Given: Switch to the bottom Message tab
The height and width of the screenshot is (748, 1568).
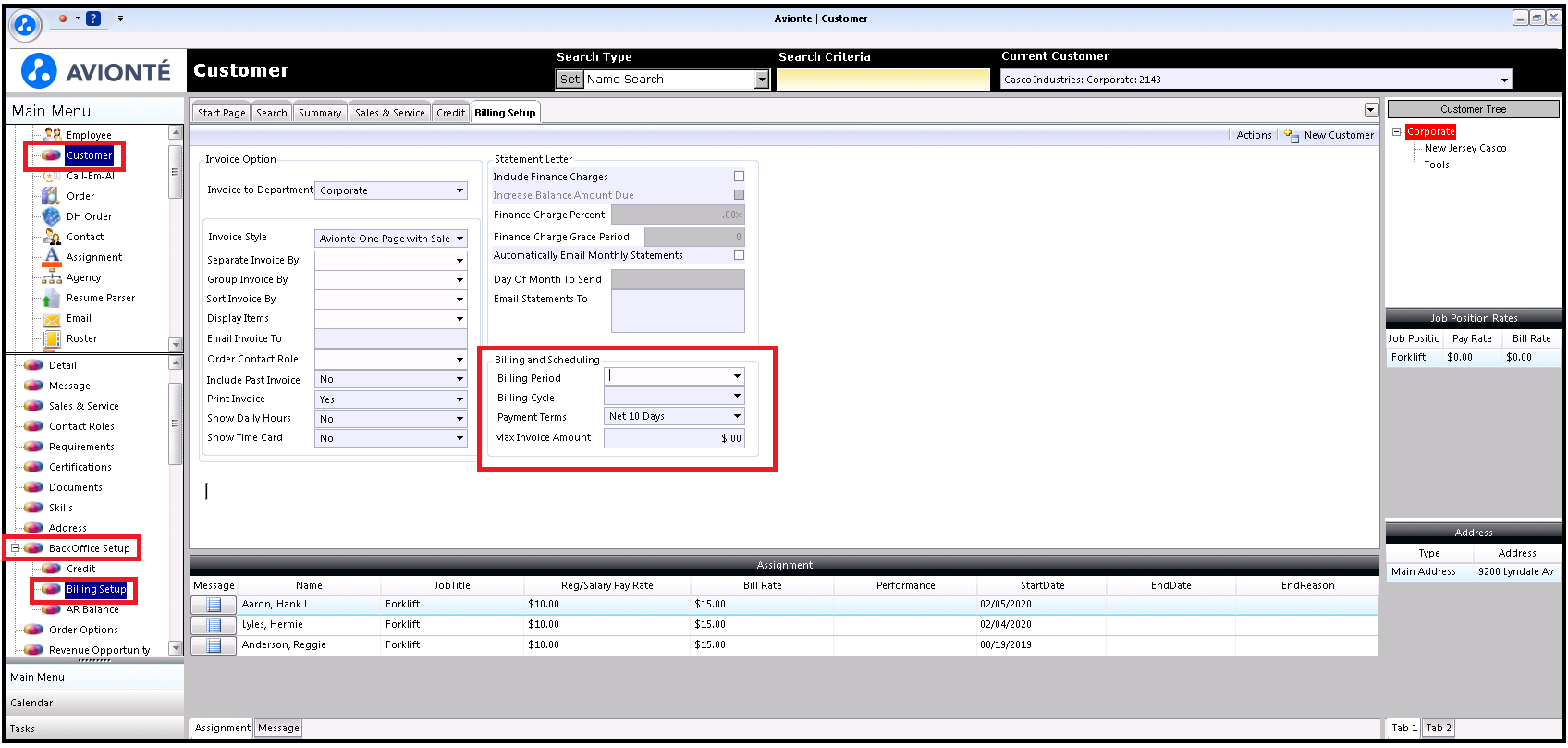Looking at the screenshot, I should (279, 728).
